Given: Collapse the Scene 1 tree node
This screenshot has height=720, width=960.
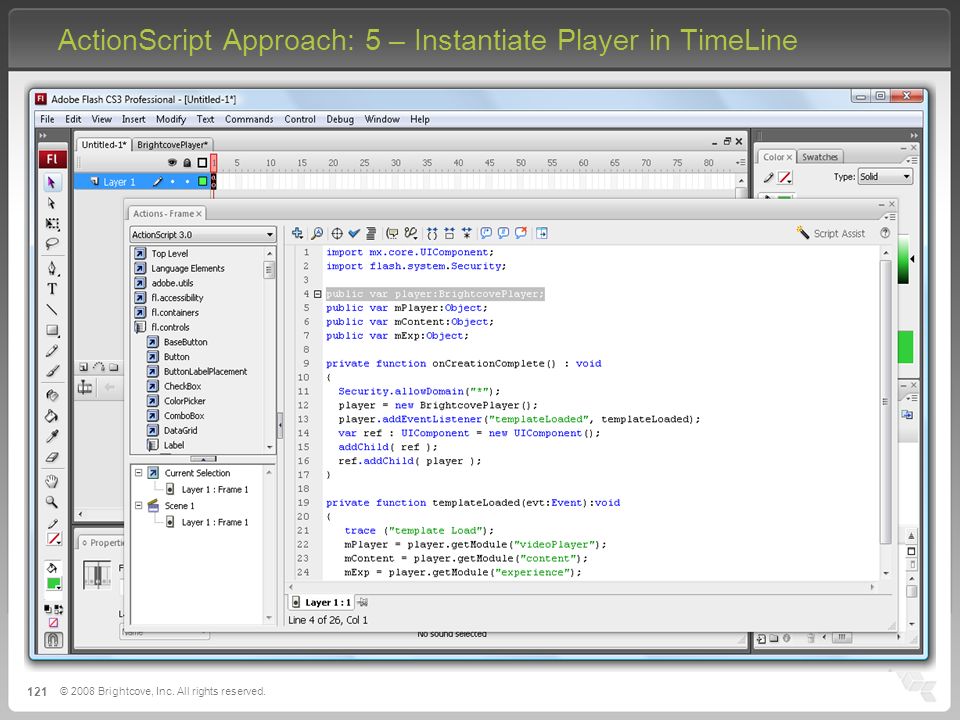Looking at the screenshot, I should (138, 506).
